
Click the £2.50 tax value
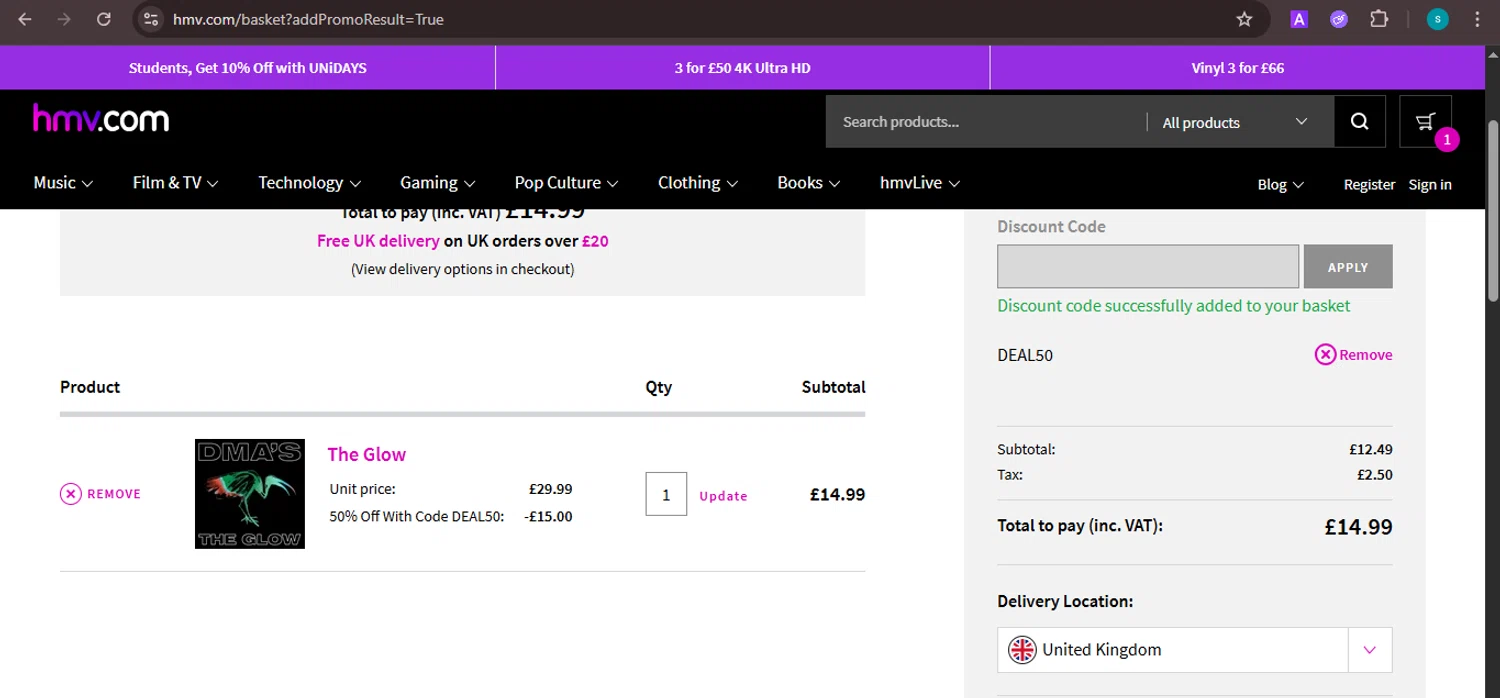pyautogui.click(x=1375, y=475)
